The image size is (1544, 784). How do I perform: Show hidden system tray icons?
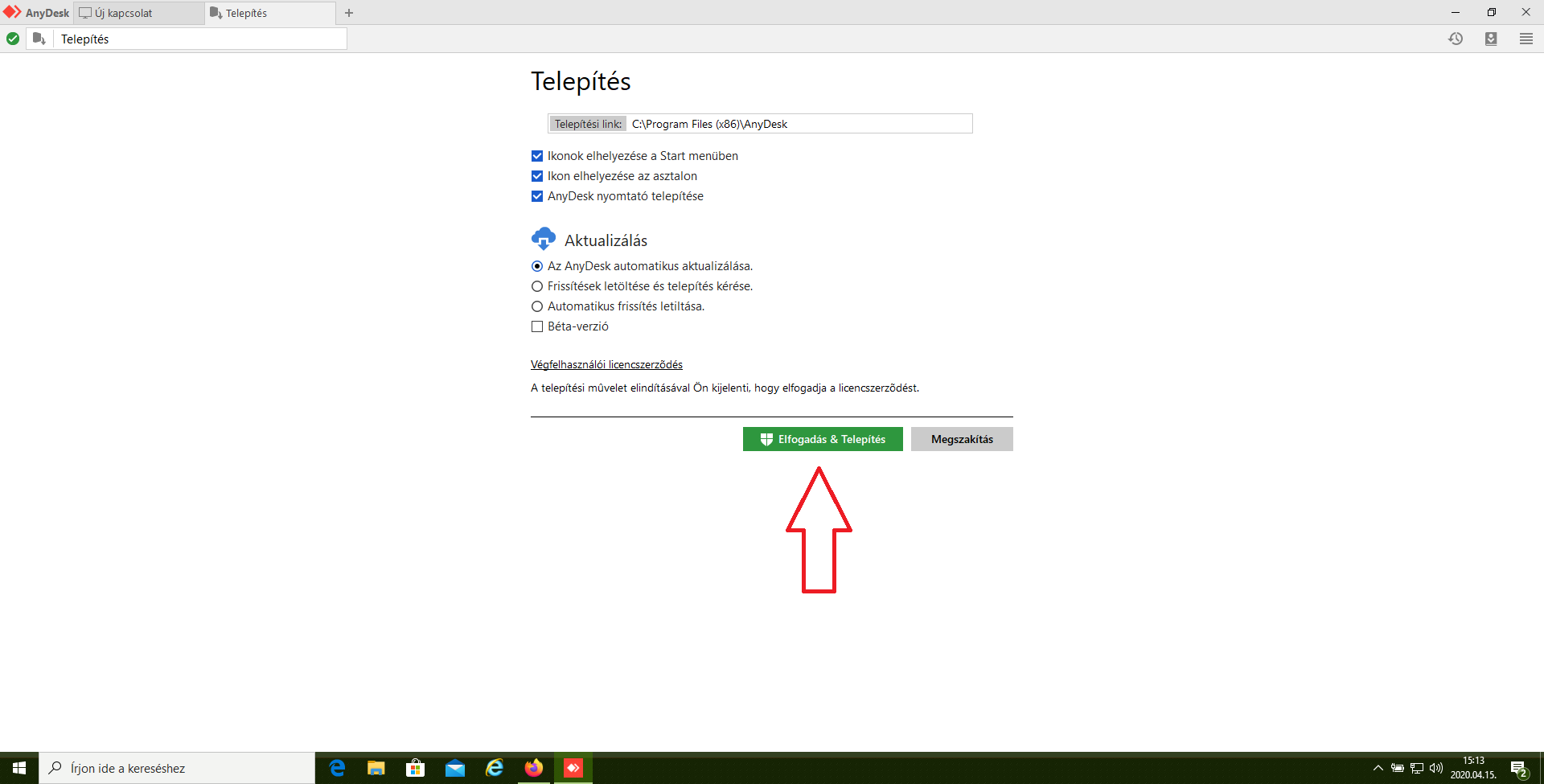coord(1378,768)
